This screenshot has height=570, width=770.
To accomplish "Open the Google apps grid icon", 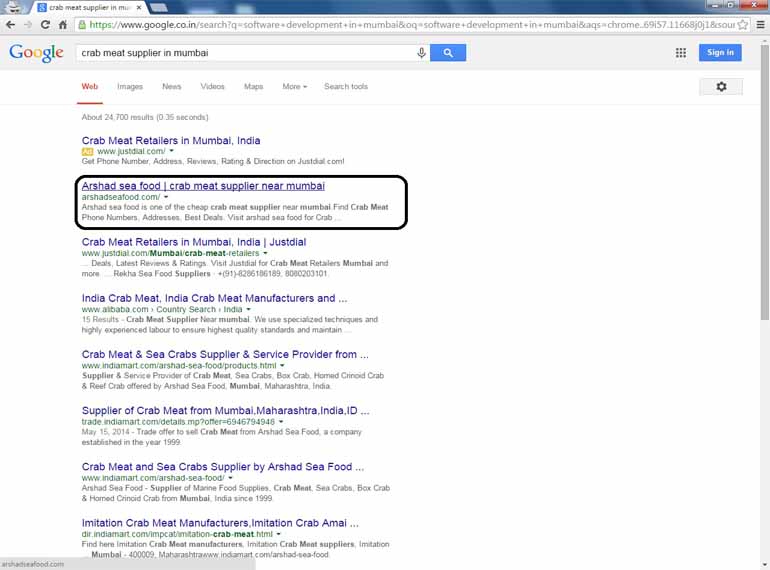I will coord(681,53).
